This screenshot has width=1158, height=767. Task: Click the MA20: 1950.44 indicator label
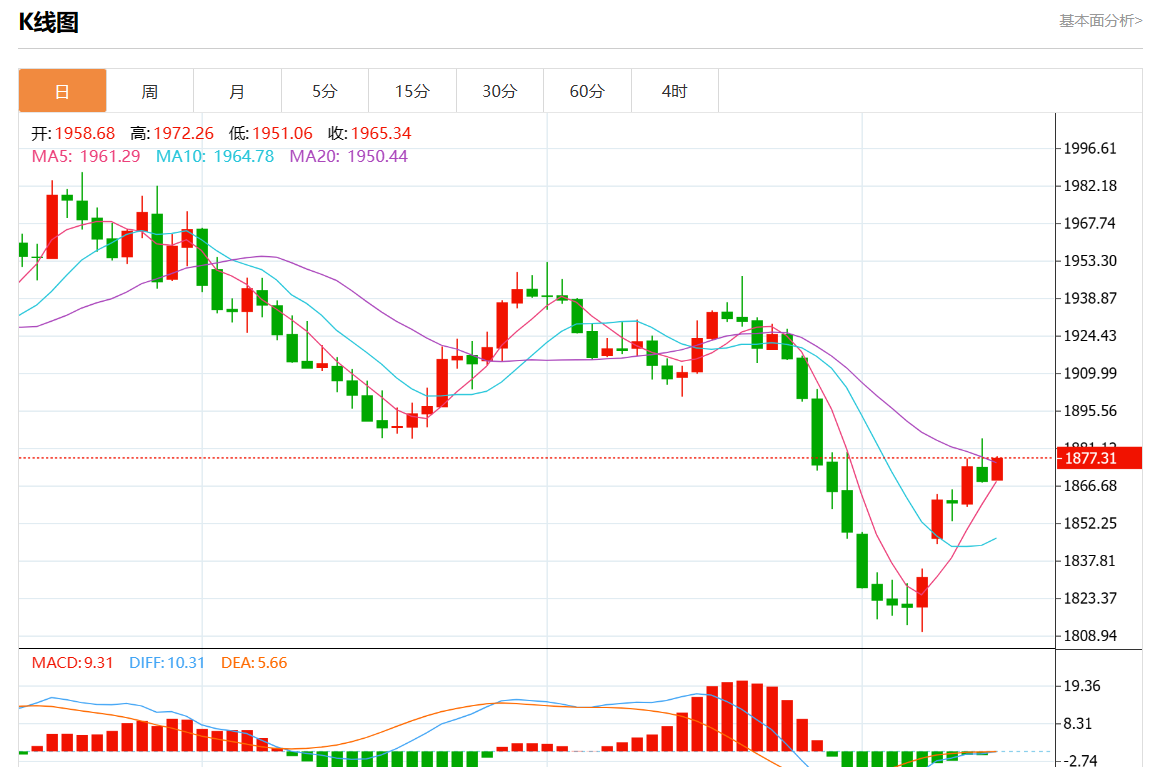pyautogui.click(x=349, y=157)
